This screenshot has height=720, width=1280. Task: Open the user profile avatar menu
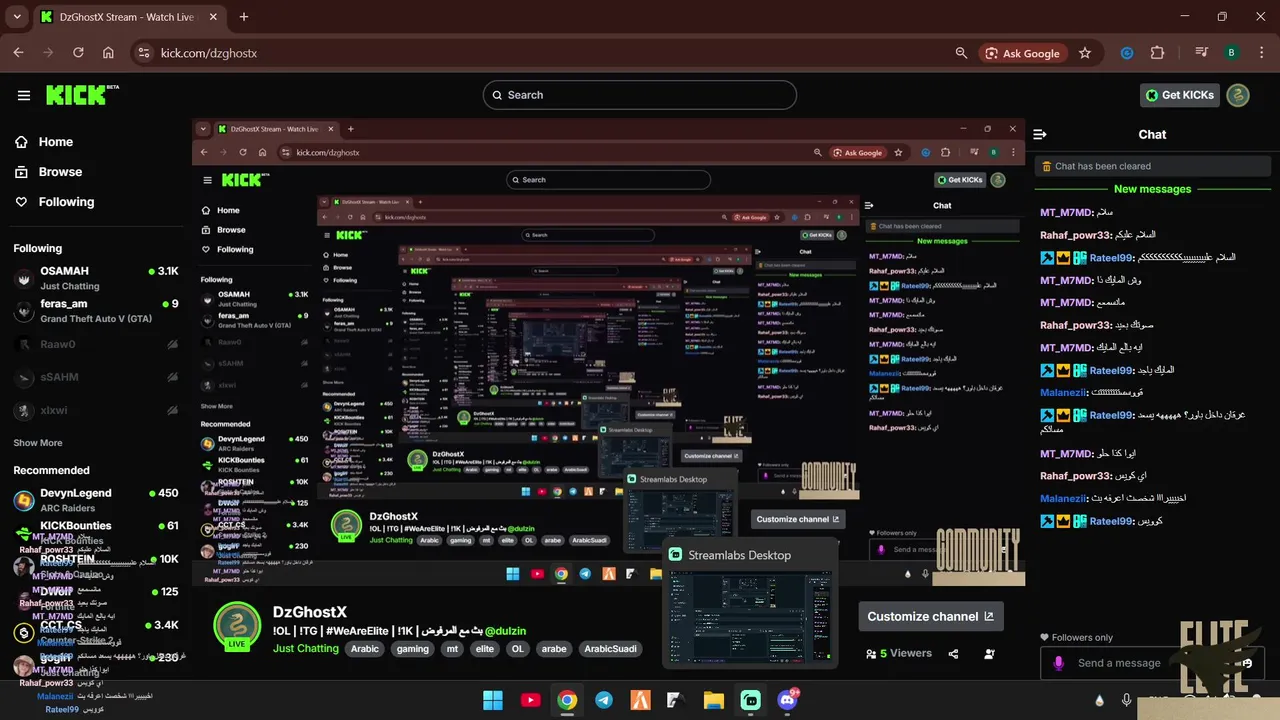[x=1238, y=95]
